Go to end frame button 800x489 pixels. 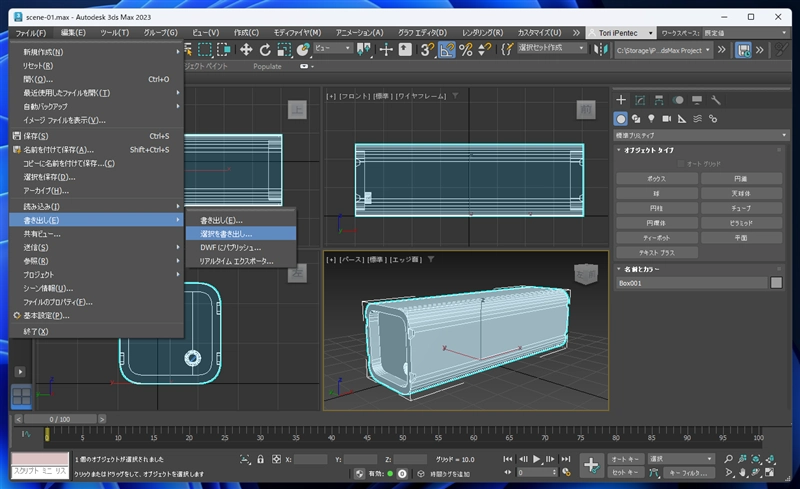coord(565,459)
